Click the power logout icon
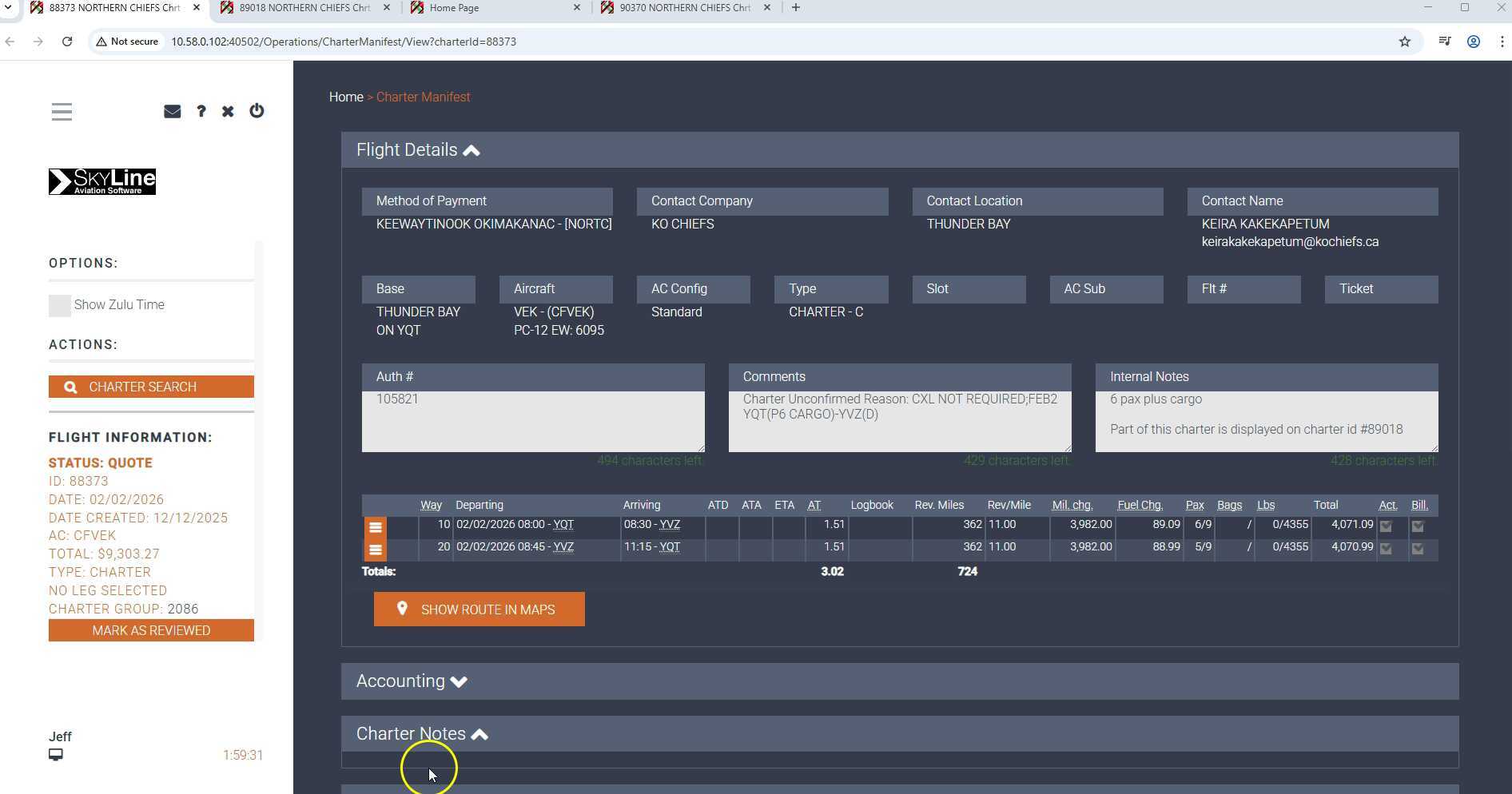This screenshot has height=794, width=1512. (x=257, y=111)
